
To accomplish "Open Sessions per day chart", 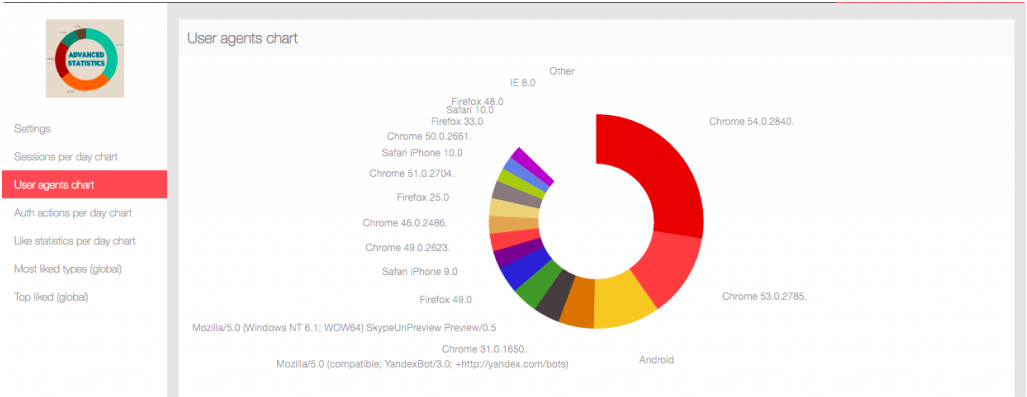I will coord(65,157).
